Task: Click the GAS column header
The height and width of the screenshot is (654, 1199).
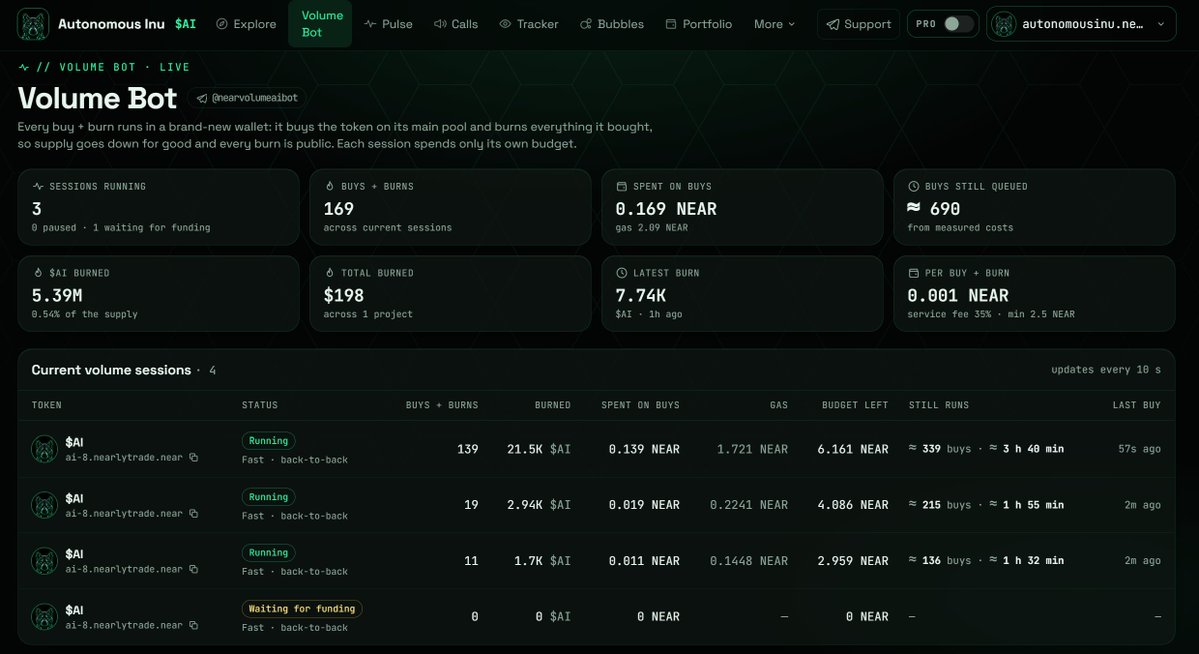Action: [x=778, y=405]
